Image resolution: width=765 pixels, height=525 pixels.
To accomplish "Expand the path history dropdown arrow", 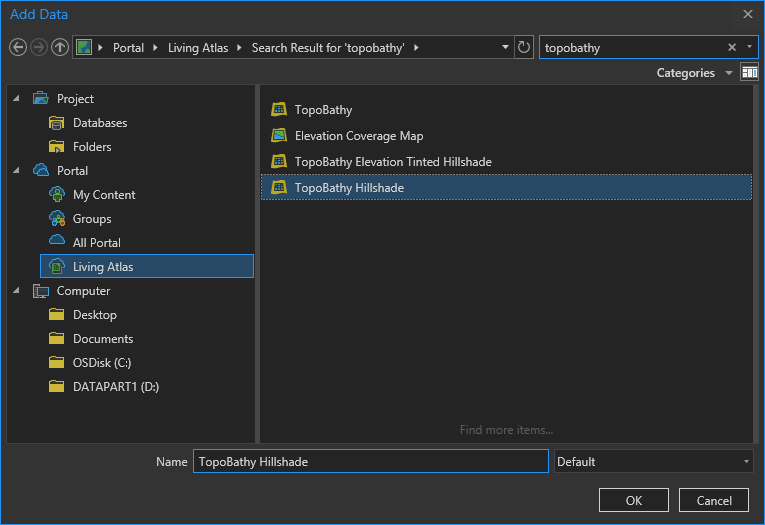I will pos(505,47).
